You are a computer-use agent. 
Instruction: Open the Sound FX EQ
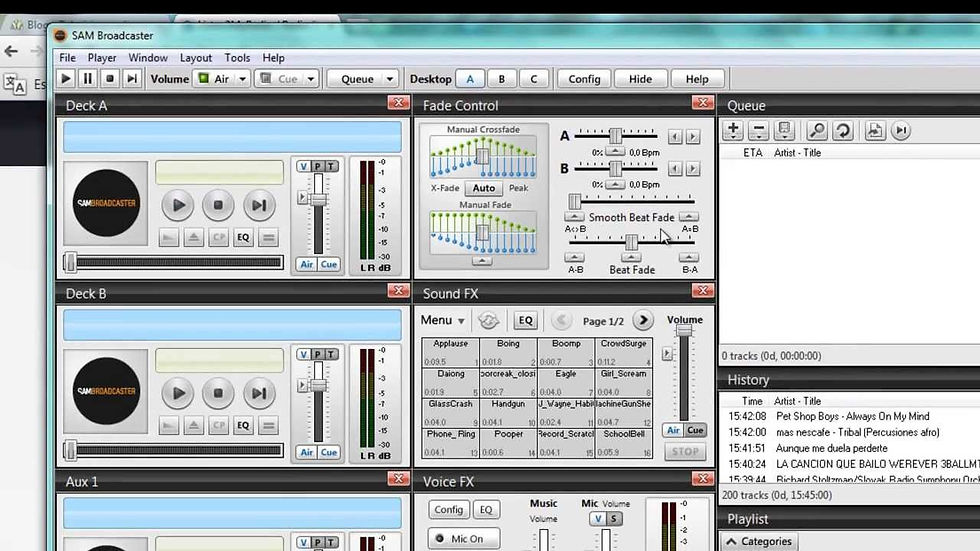[x=526, y=320]
